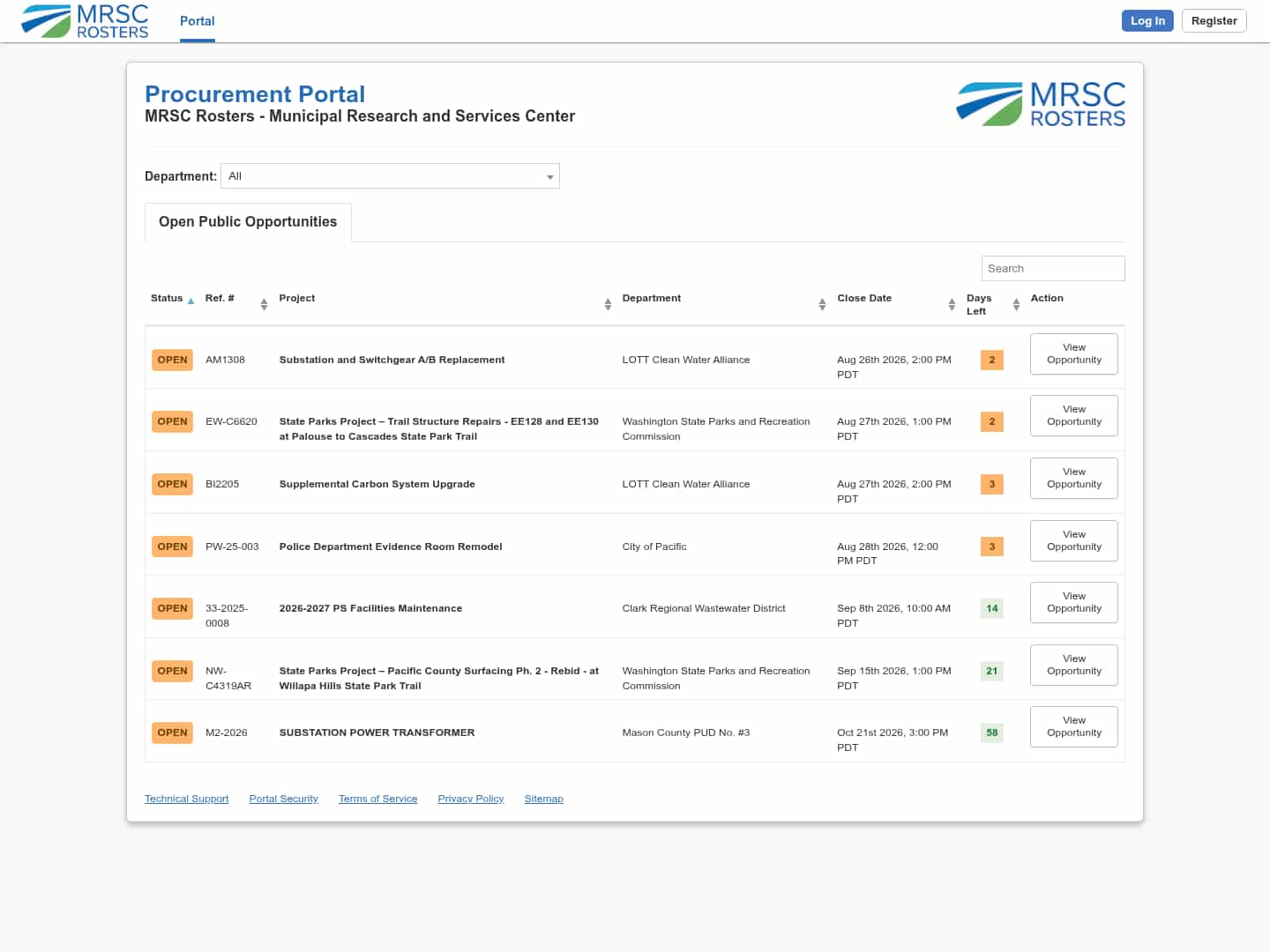The width and height of the screenshot is (1270, 952).
Task: Click reference number 33-2025-0008
Action: tap(227, 615)
